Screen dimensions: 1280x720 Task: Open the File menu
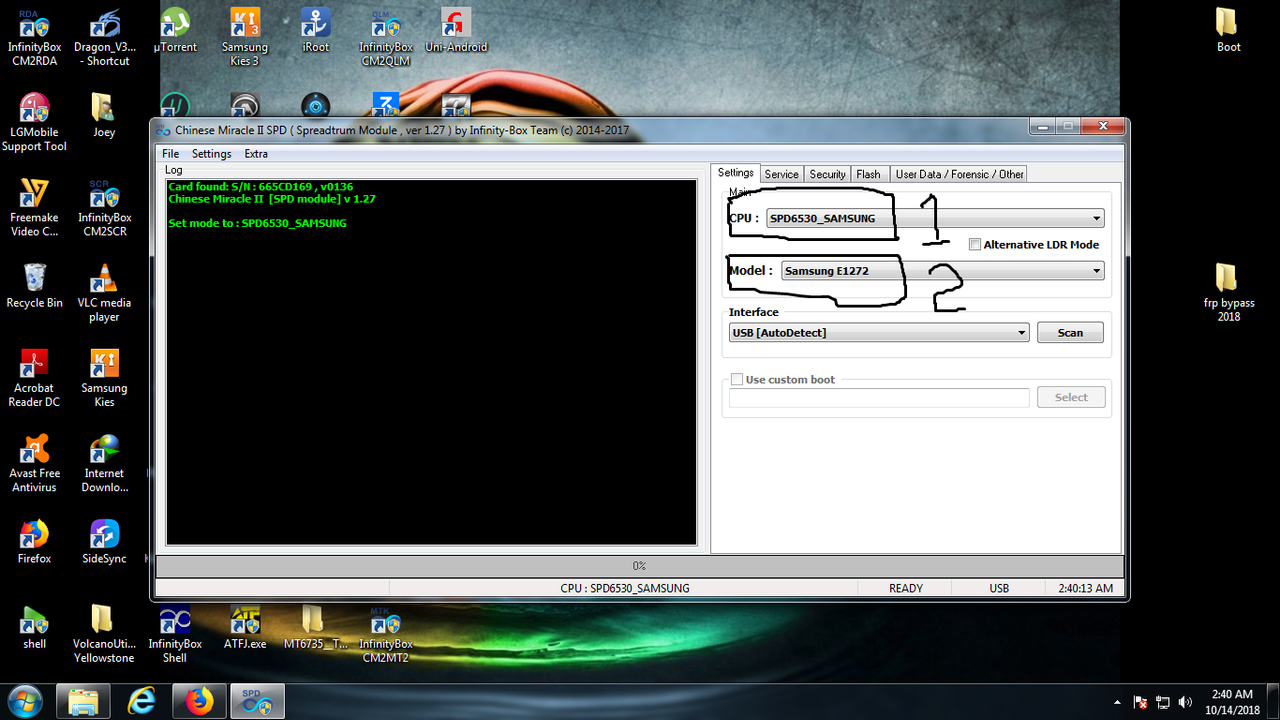pos(171,154)
